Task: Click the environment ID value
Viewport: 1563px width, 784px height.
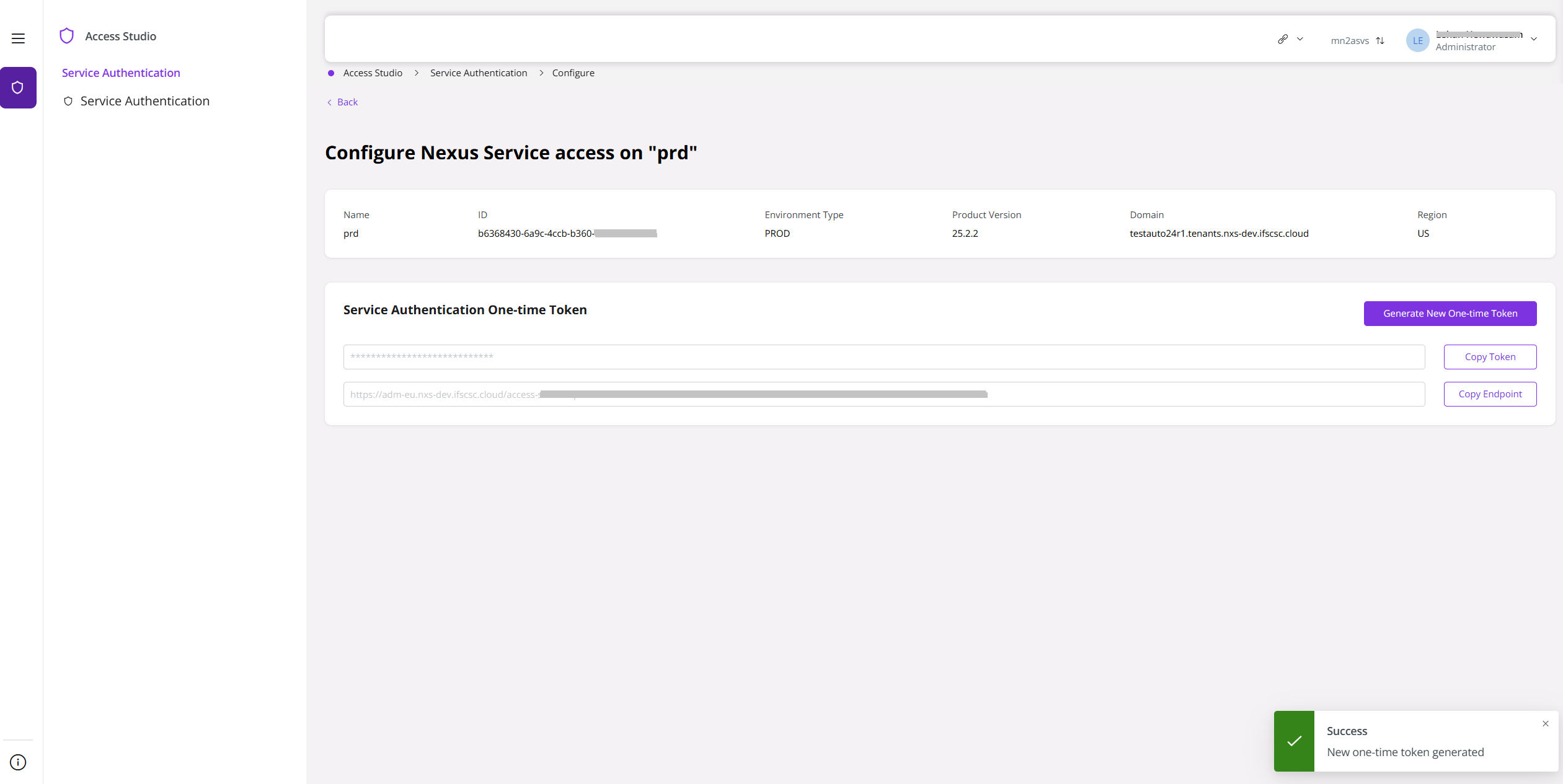Action: (x=567, y=234)
